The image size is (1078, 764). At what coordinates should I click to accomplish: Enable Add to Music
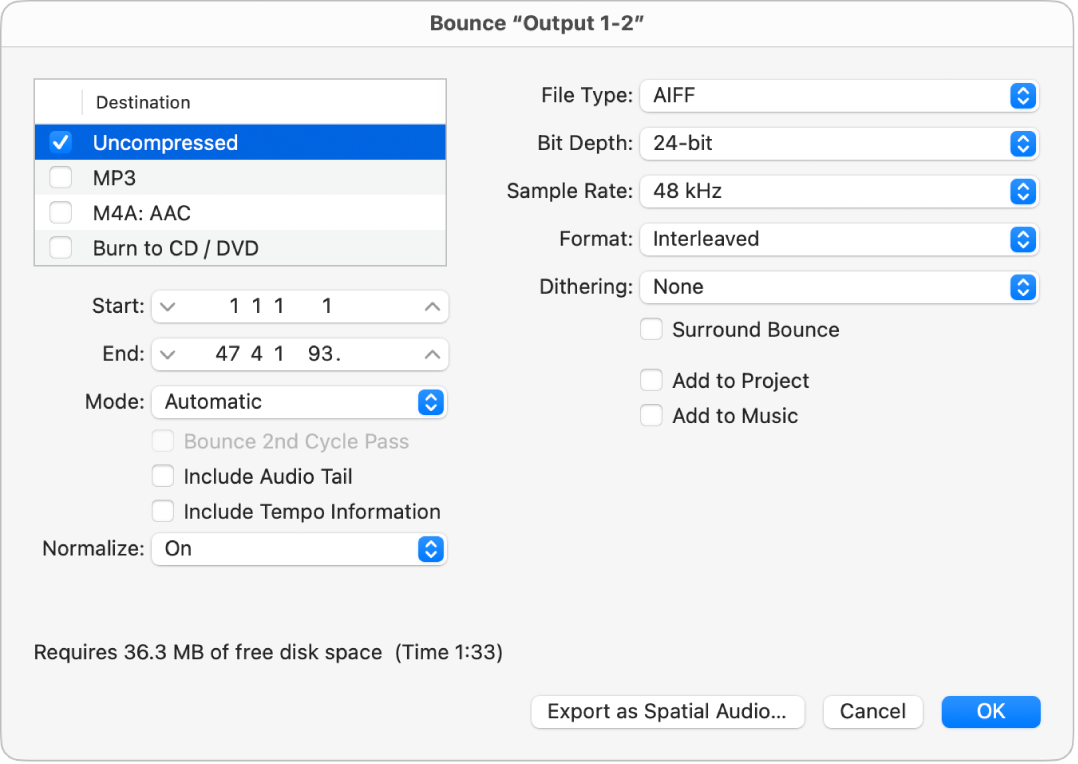pyautogui.click(x=651, y=415)
